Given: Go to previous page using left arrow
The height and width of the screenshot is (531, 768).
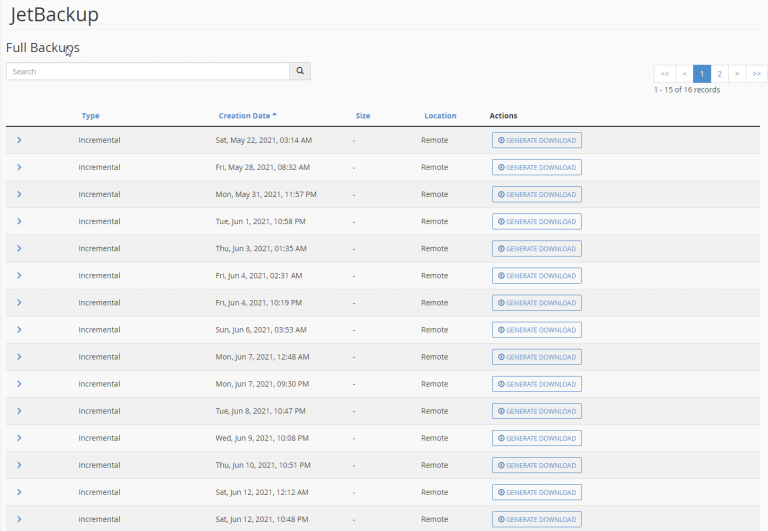Looking at the screenshot, I should [684, 73].
